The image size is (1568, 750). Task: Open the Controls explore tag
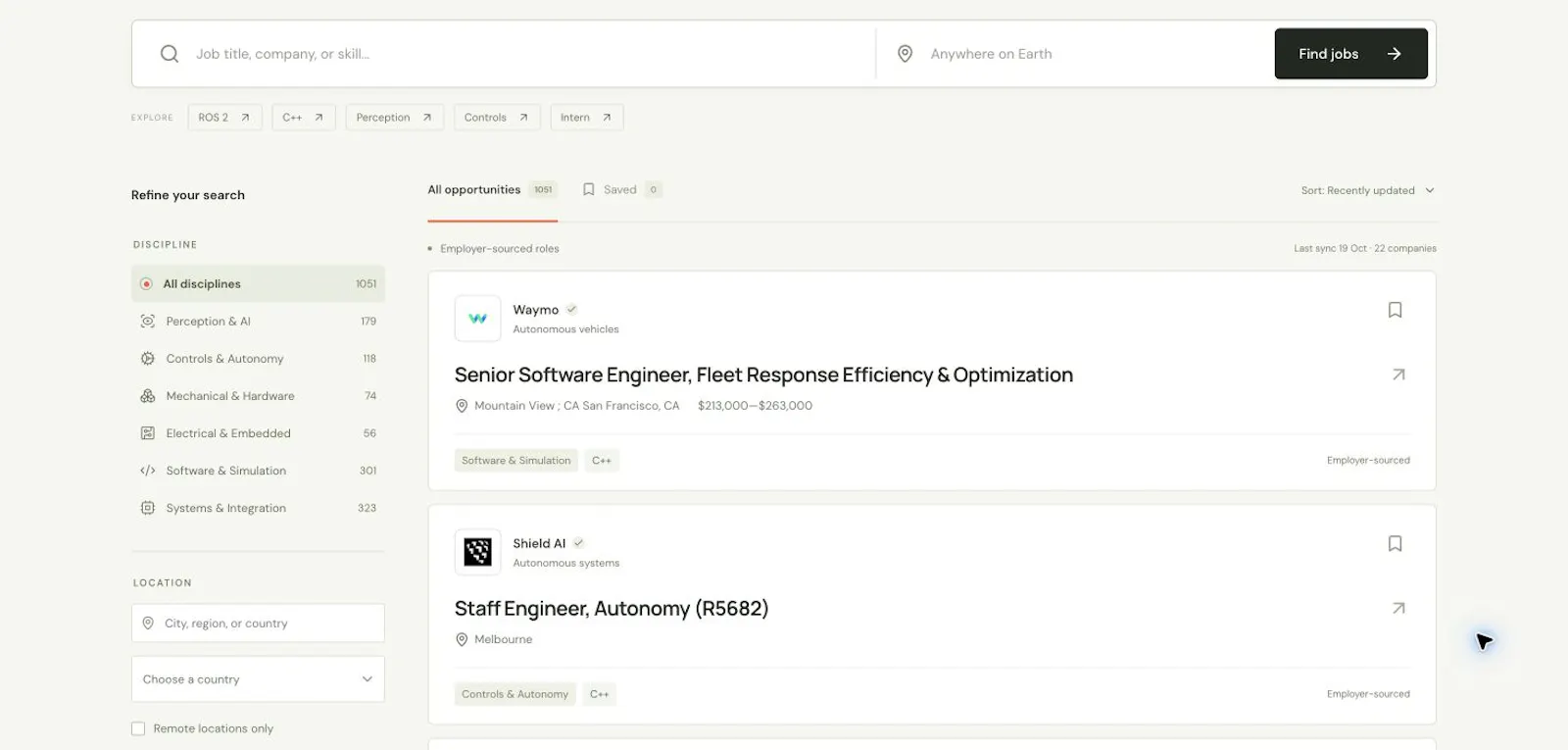(x=496, y=118)
